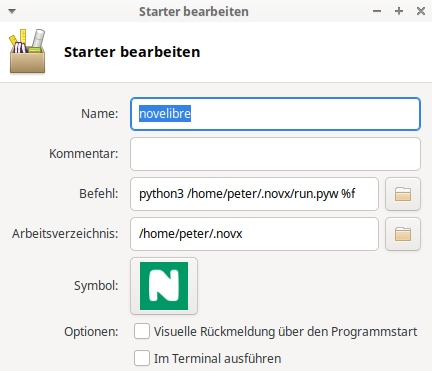Click the Name: label

pos(100,114)
